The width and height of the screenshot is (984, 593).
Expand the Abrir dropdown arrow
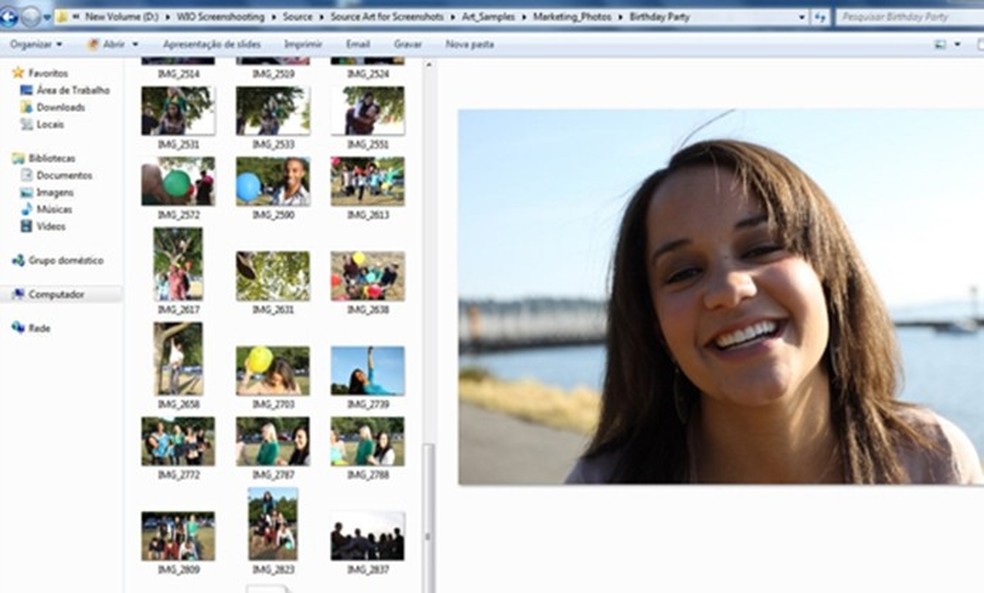pyautogui.click(x=135, y=45)
